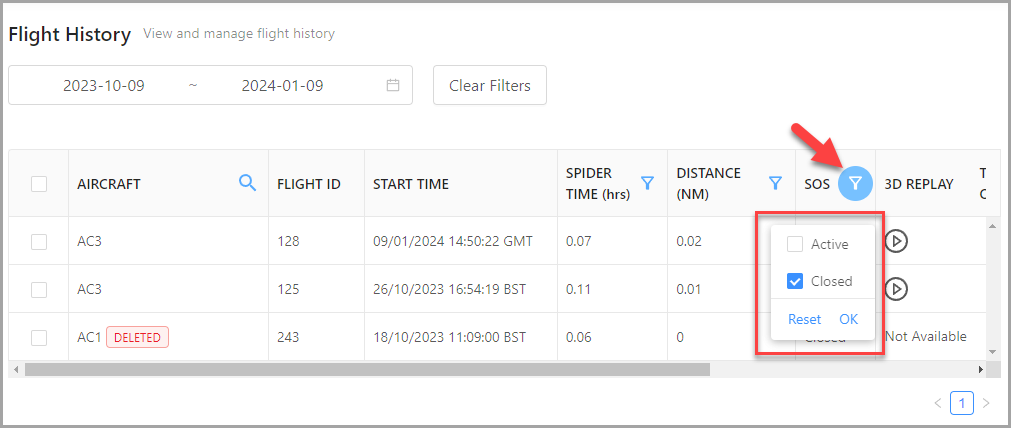
Task: Select the checkbox for flight 128 row
Action: coord(39,241)
